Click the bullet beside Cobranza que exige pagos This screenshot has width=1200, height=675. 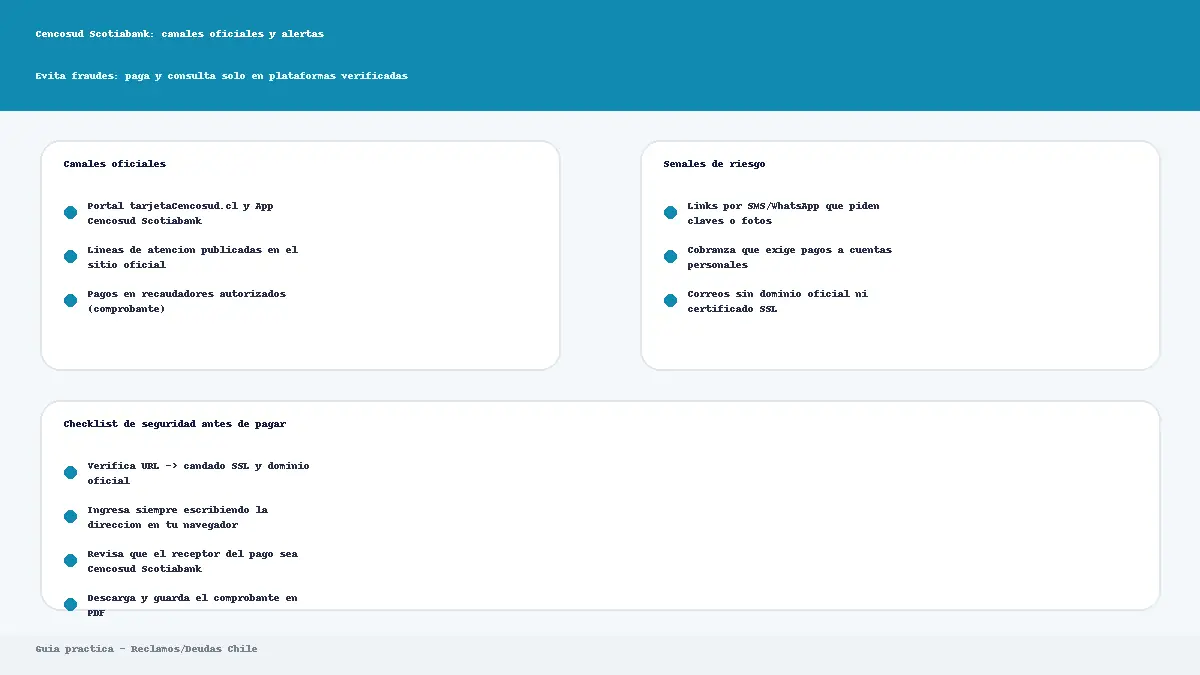click(x=670, y=257)
